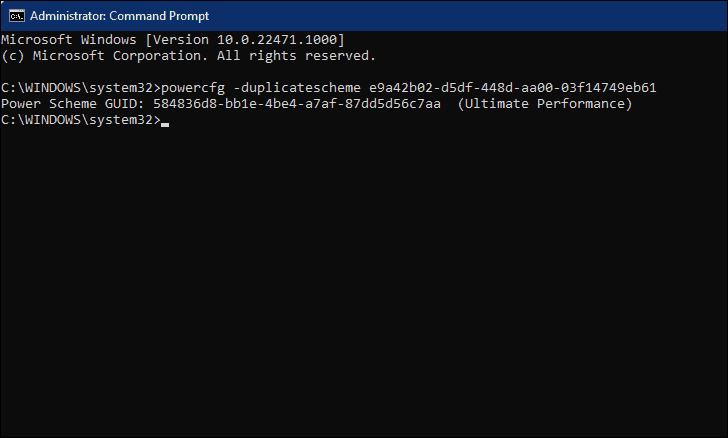Click the GUID starting with e9a42b02
728x438 pixels.
click(513, 88)
